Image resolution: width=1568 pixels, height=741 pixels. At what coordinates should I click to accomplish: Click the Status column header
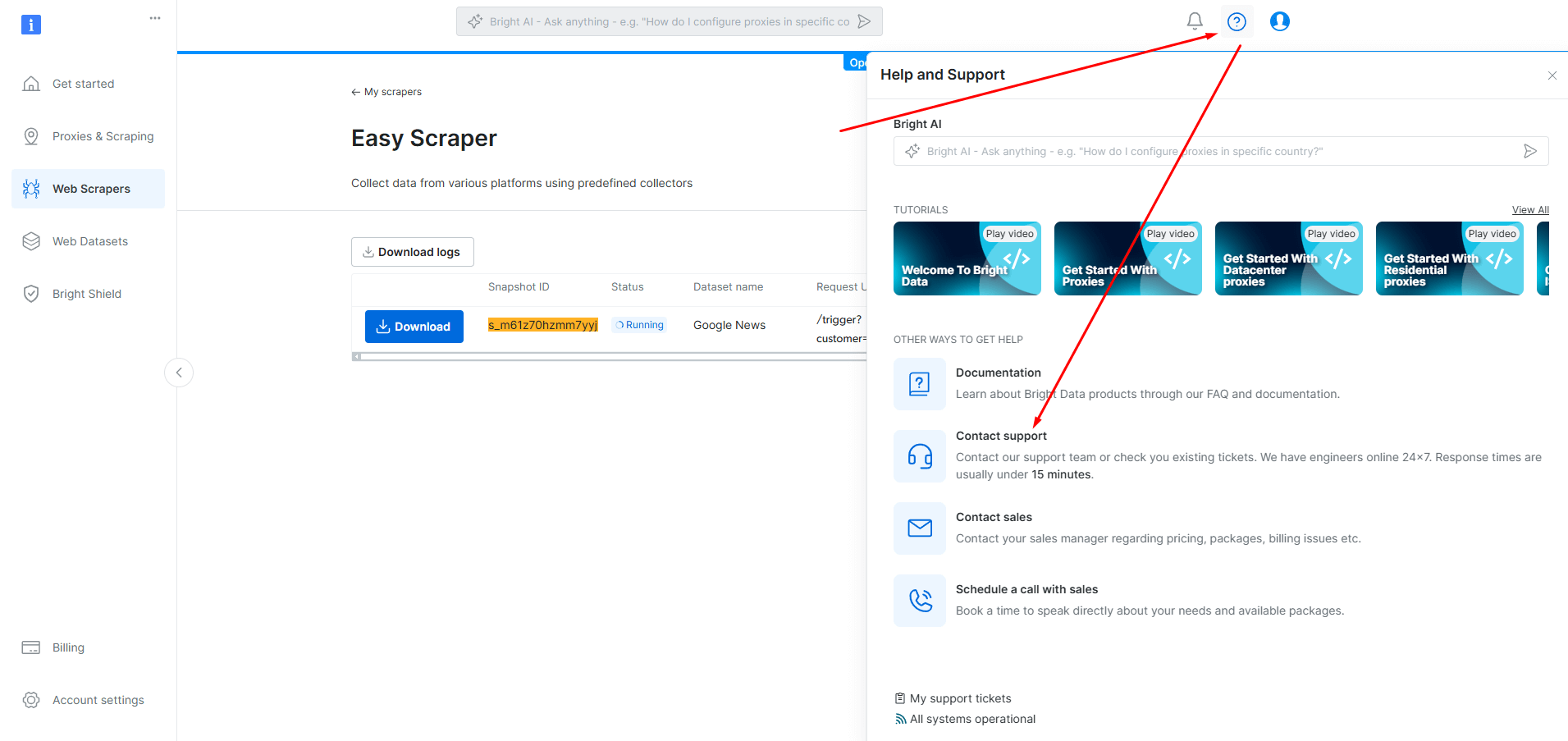coord(628,287)
